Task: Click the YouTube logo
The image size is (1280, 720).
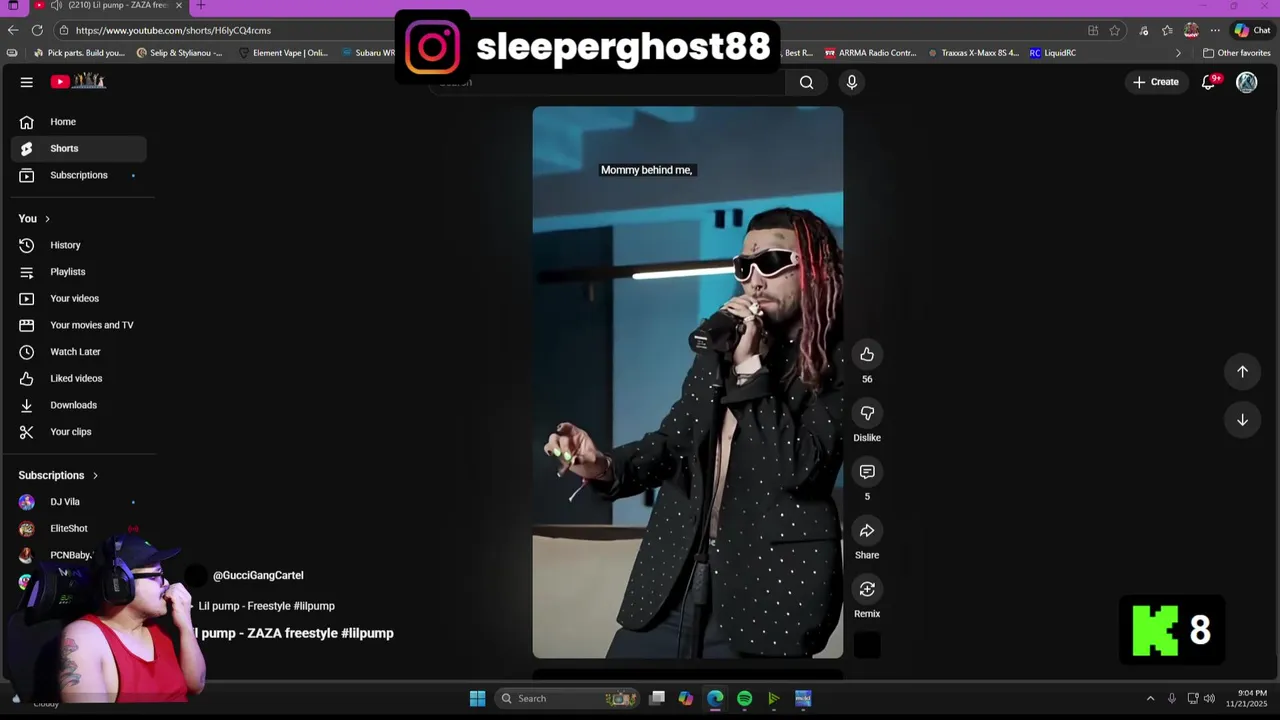Action: [x=78, y=81]
